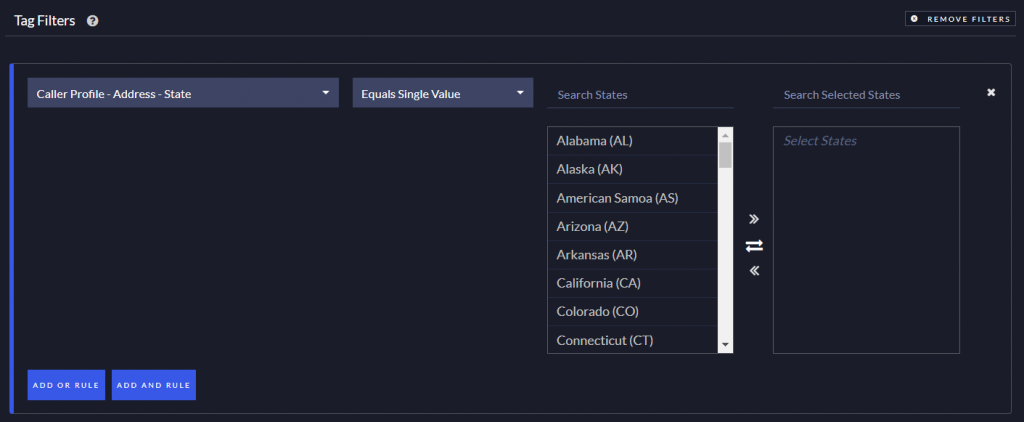Click the Search Selected States field
Image resolution: width=1024 pixels, height=422 pixels.
866,95
